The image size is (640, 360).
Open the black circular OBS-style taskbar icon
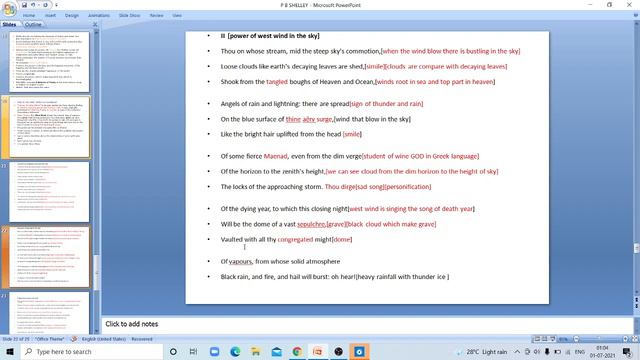point(338,351)
